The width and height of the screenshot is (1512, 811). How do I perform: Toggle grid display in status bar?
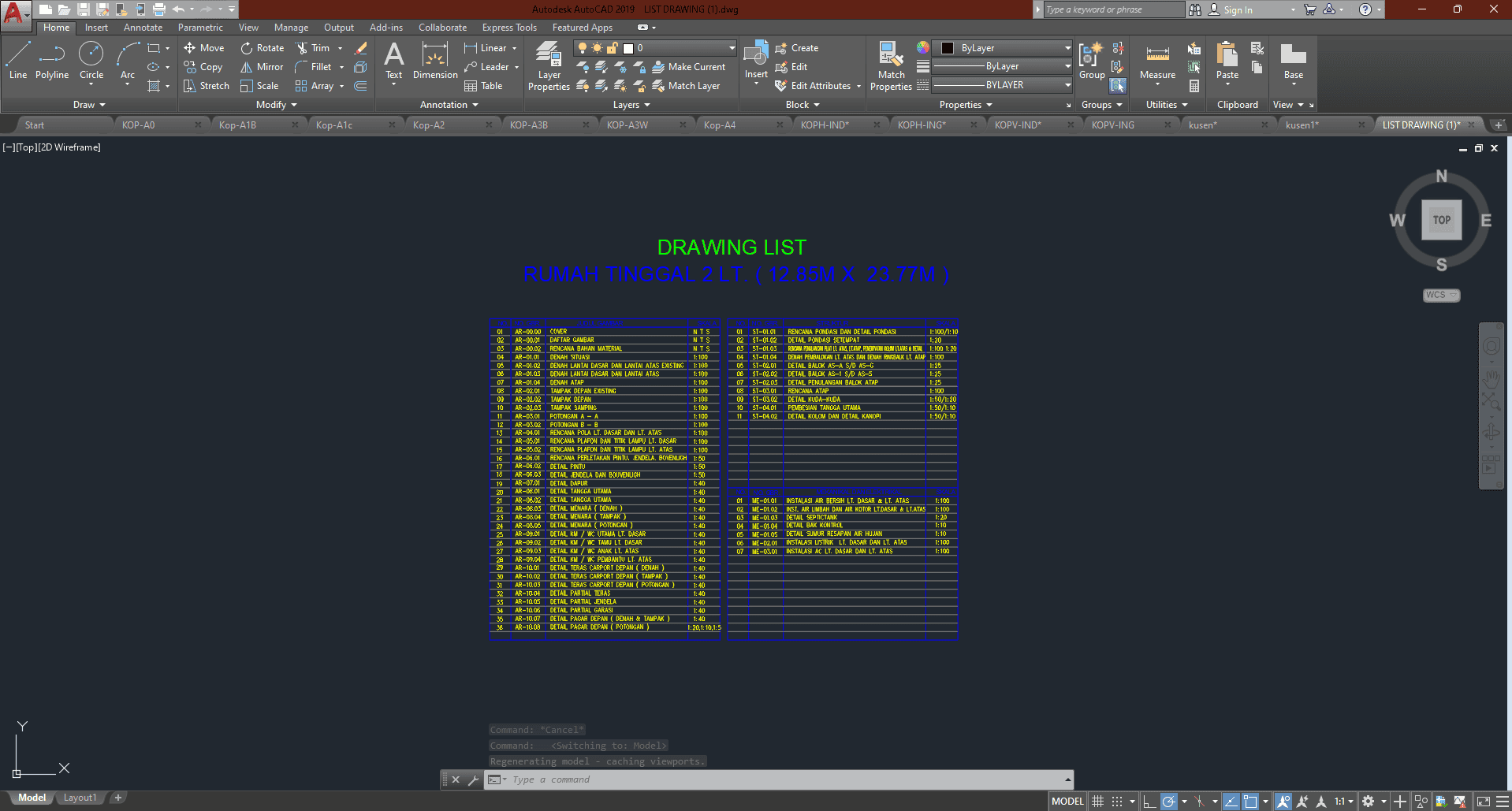pos(1097,802)
